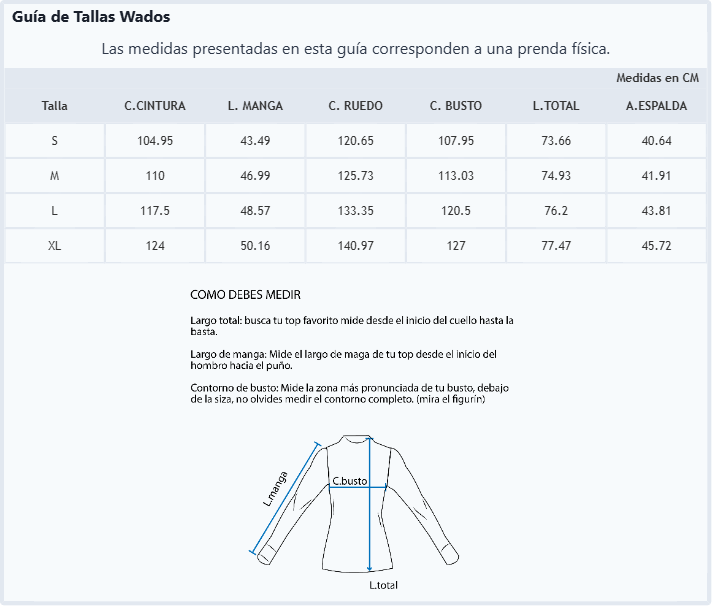Screen dimensions: 712x606
Task: Click the C.busto label on garment diagram
Action: point(350,481)
